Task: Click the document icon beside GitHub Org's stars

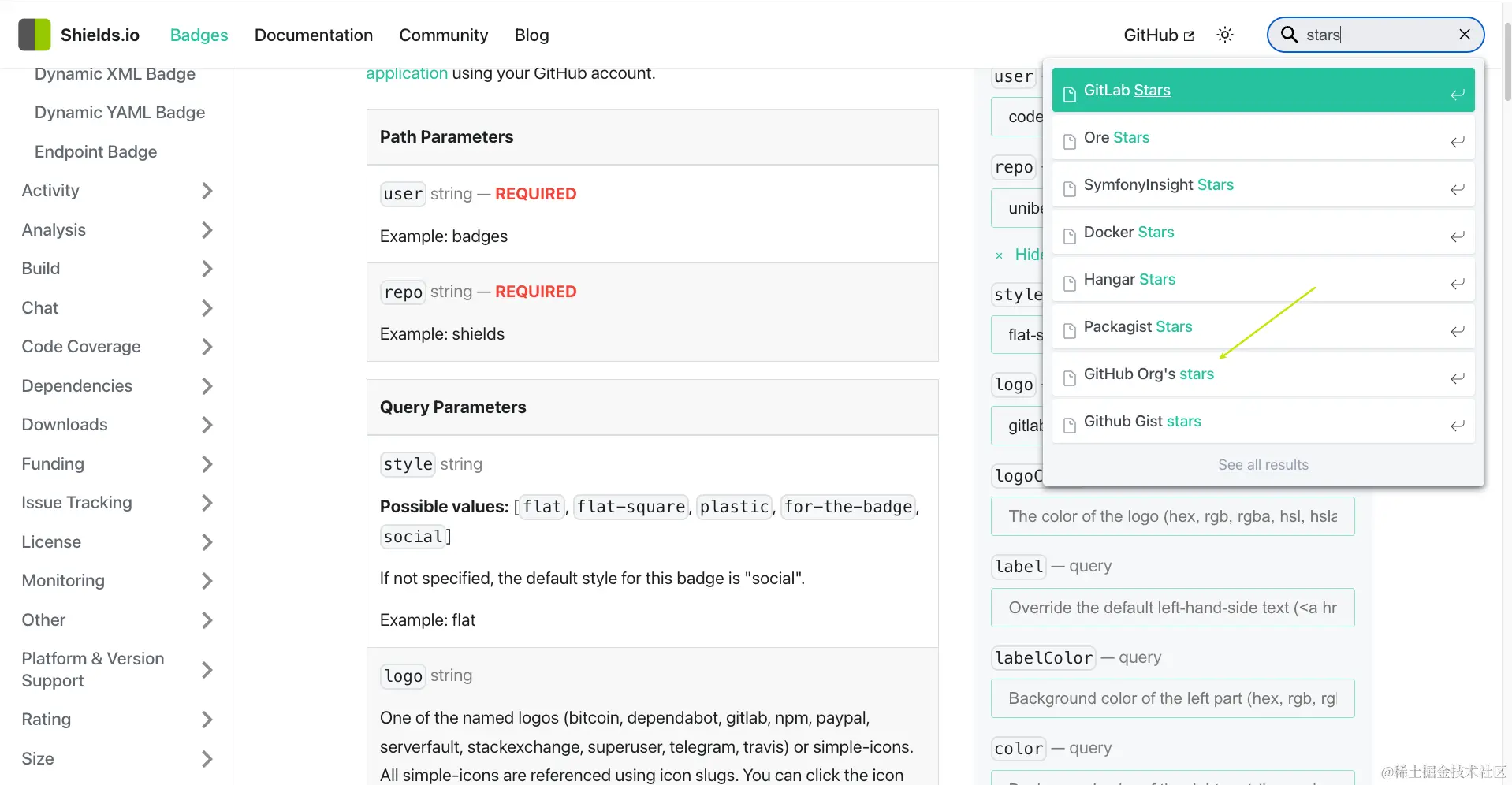Action: click(x=1070, y=378)
